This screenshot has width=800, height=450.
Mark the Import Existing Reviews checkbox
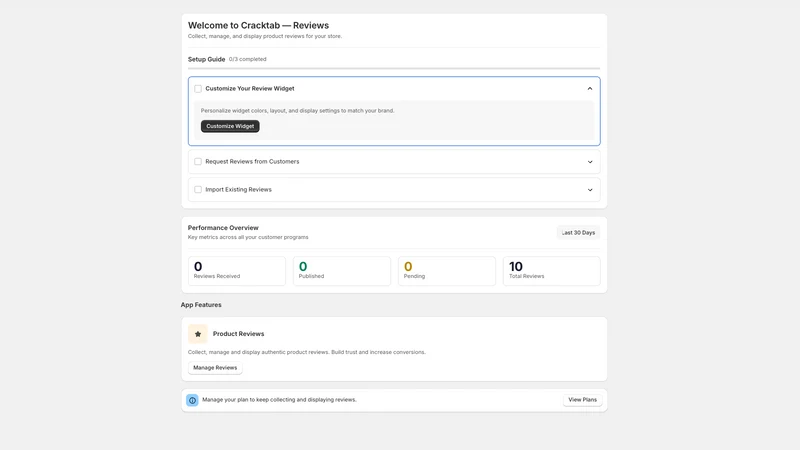point(198,190)
